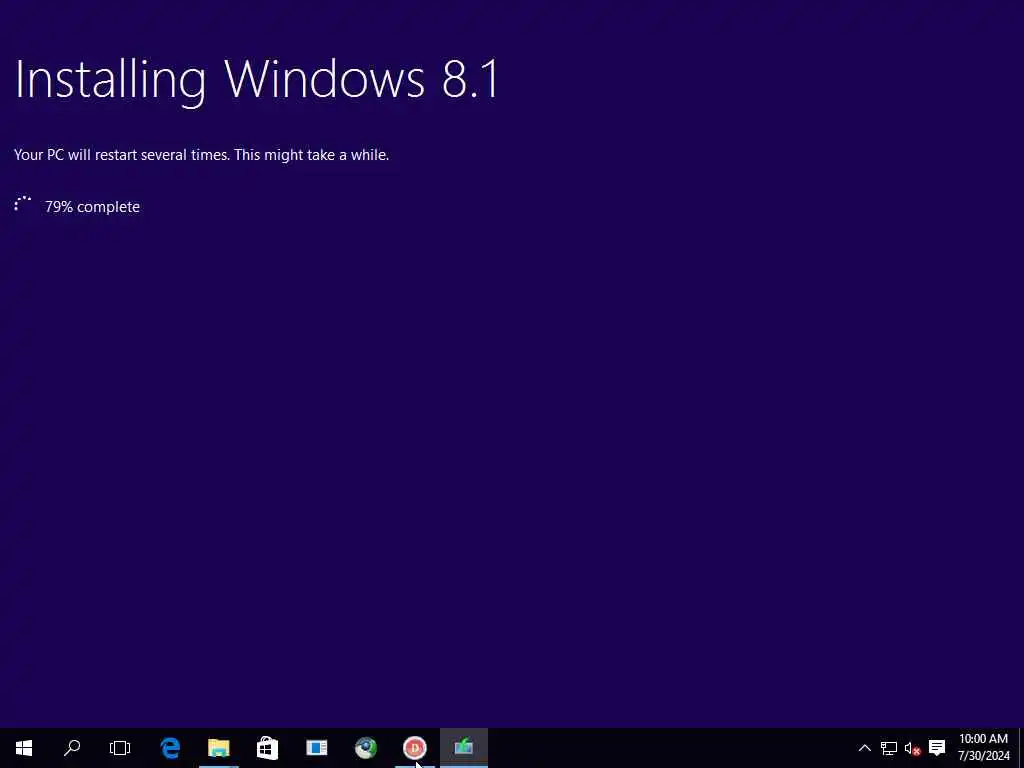Click the spinning progress indicator
The image size is (1024, 768).
point(23,205)
